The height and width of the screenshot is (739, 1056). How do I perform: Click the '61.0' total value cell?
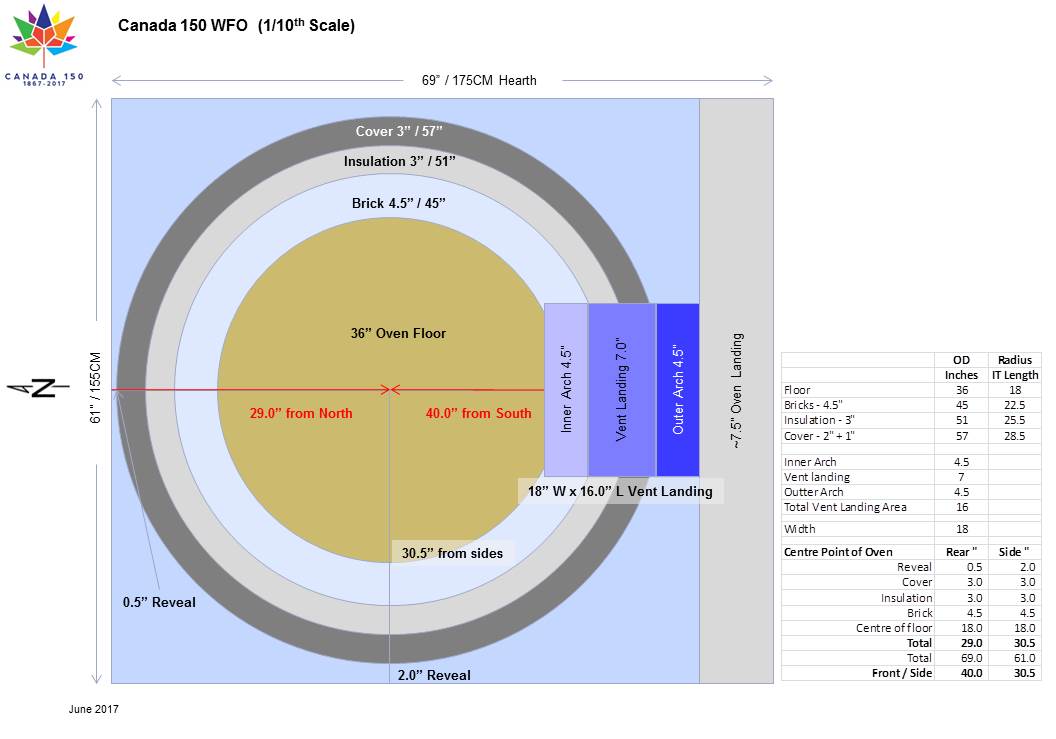[x=1024, y=658]
